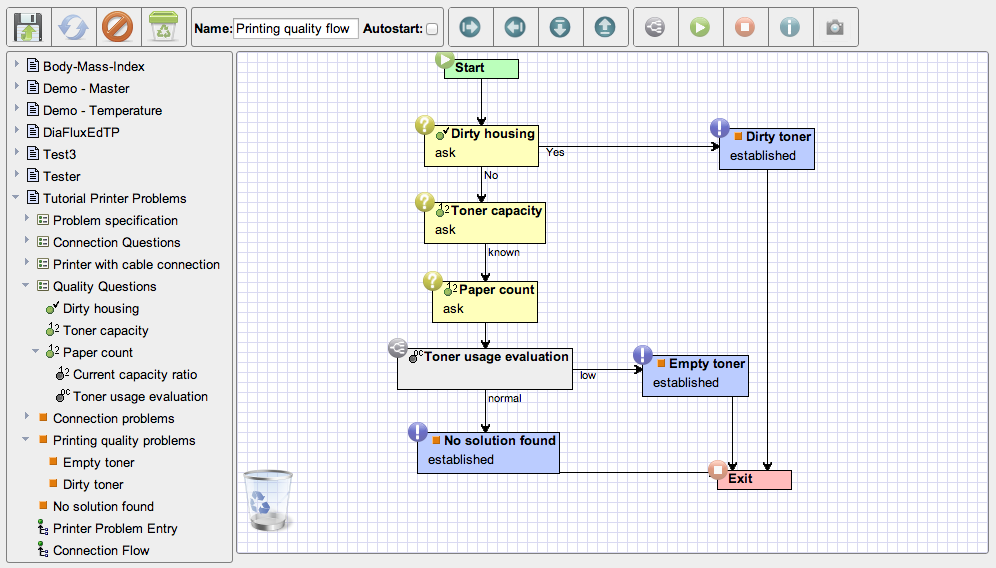Select the Dirty toner established node
996x568 pixels.
click(x=767, y=149)
